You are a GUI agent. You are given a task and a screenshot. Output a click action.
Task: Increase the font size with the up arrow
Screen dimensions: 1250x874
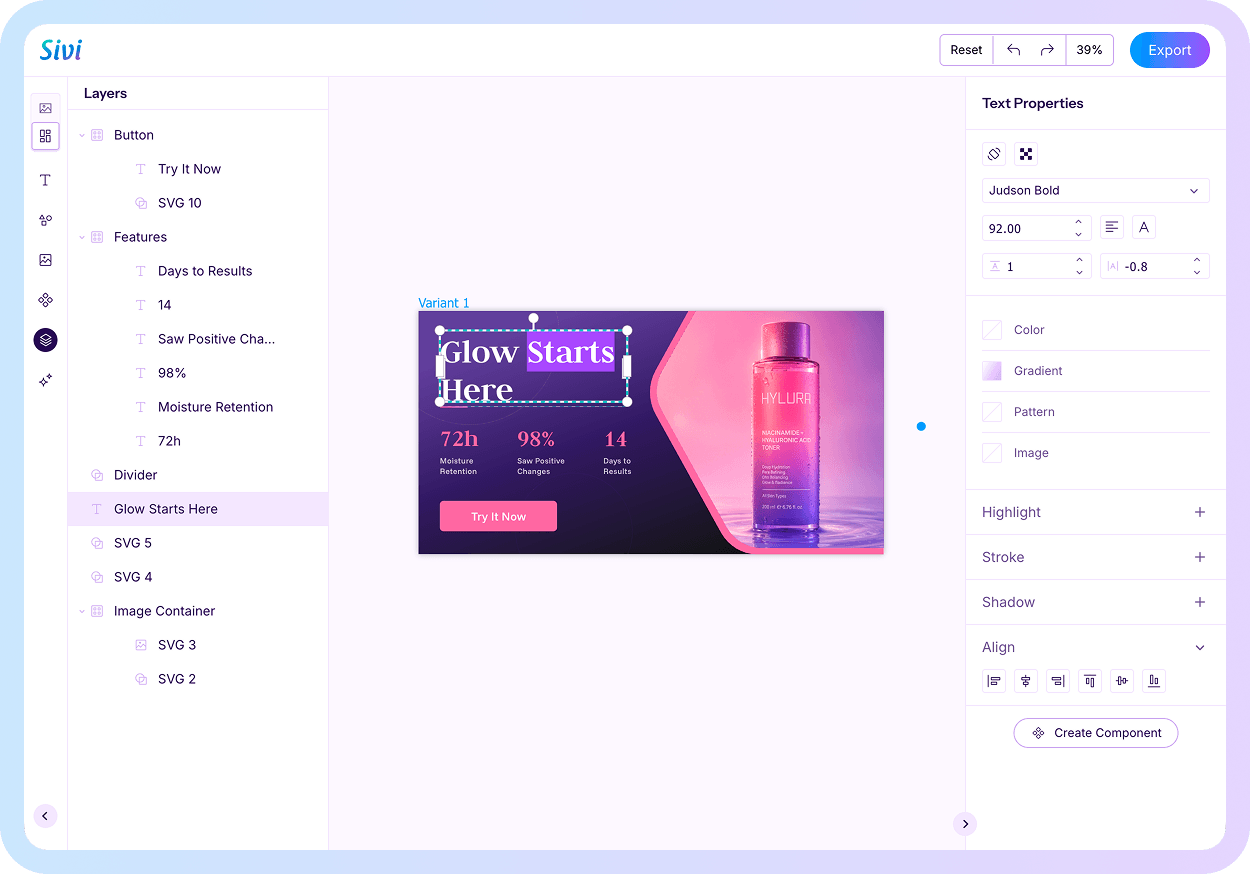tap(1078, 222)
